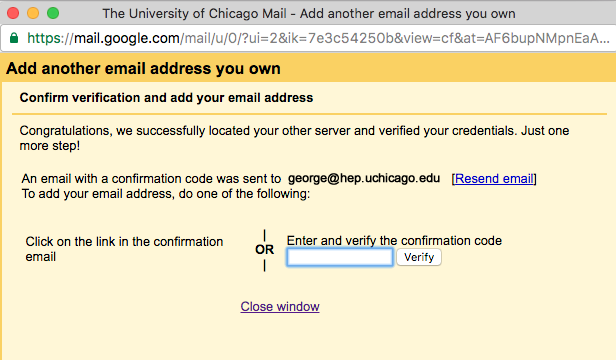Click the yellow minimize window button

coord(33,13)
